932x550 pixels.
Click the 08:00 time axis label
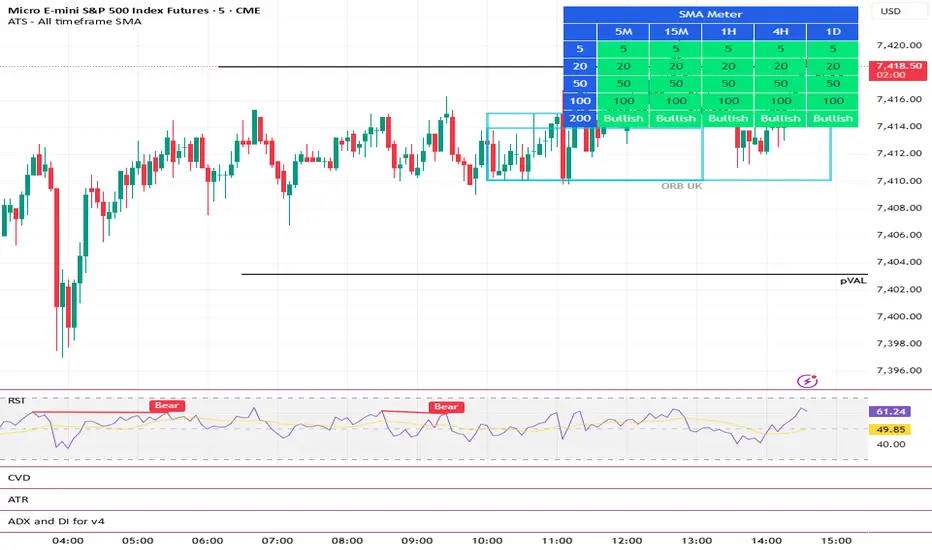tap(347, 540)
